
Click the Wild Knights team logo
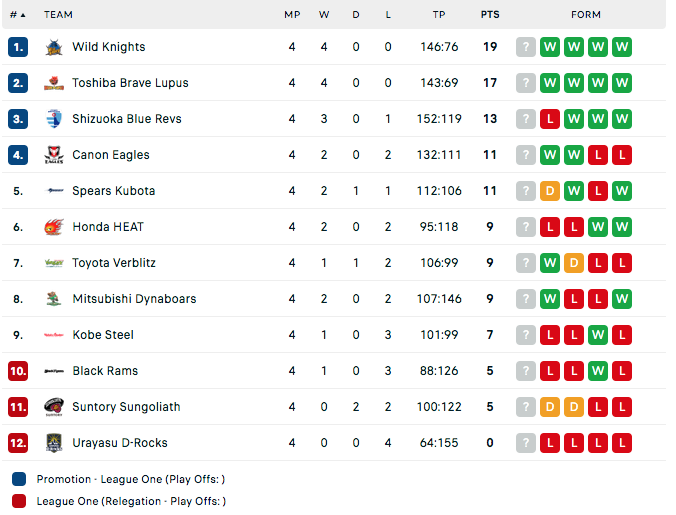click(x=54, y=47)
